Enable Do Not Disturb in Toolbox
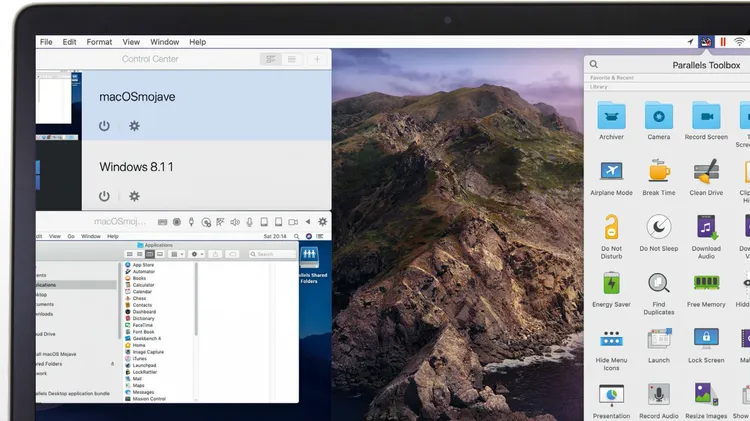 611,228
